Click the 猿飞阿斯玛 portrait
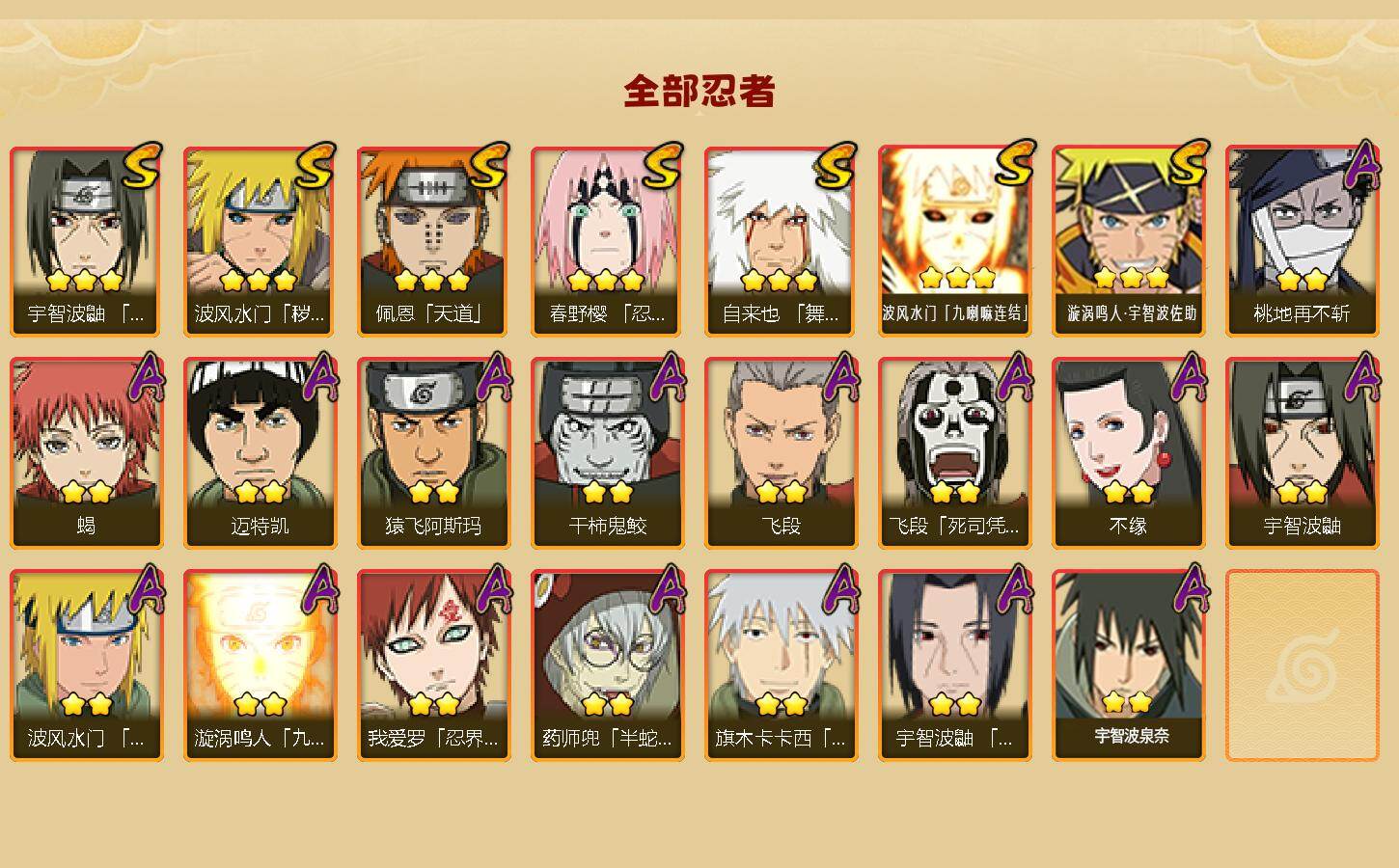 point(433,453)
